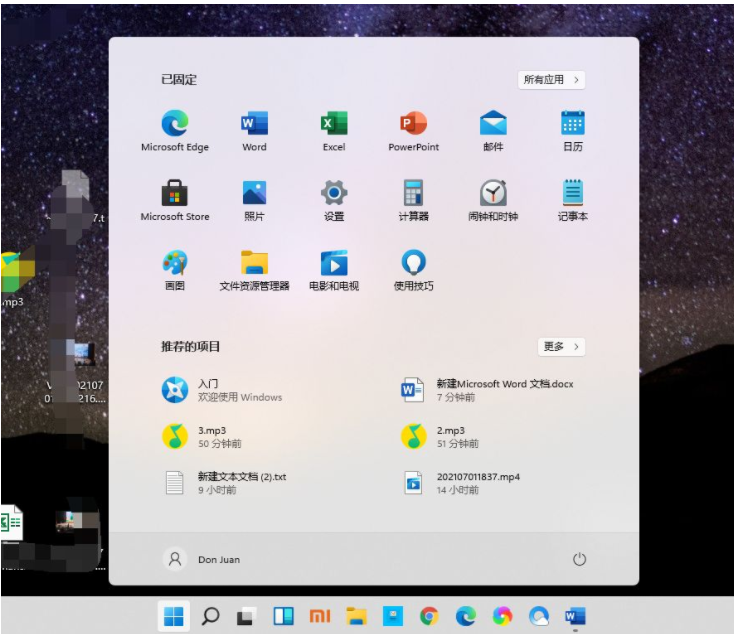Open the 日历 calendar app

pos(572,124)
